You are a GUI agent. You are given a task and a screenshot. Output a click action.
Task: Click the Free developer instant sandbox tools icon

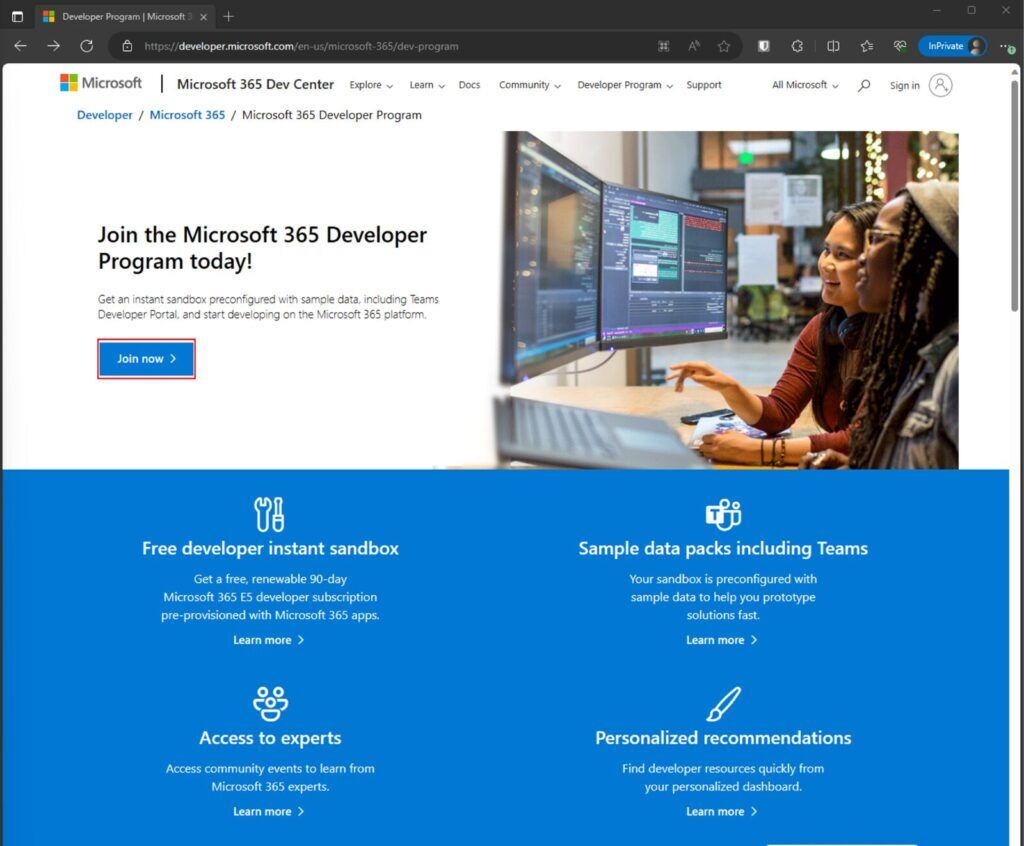click(268, 514)
